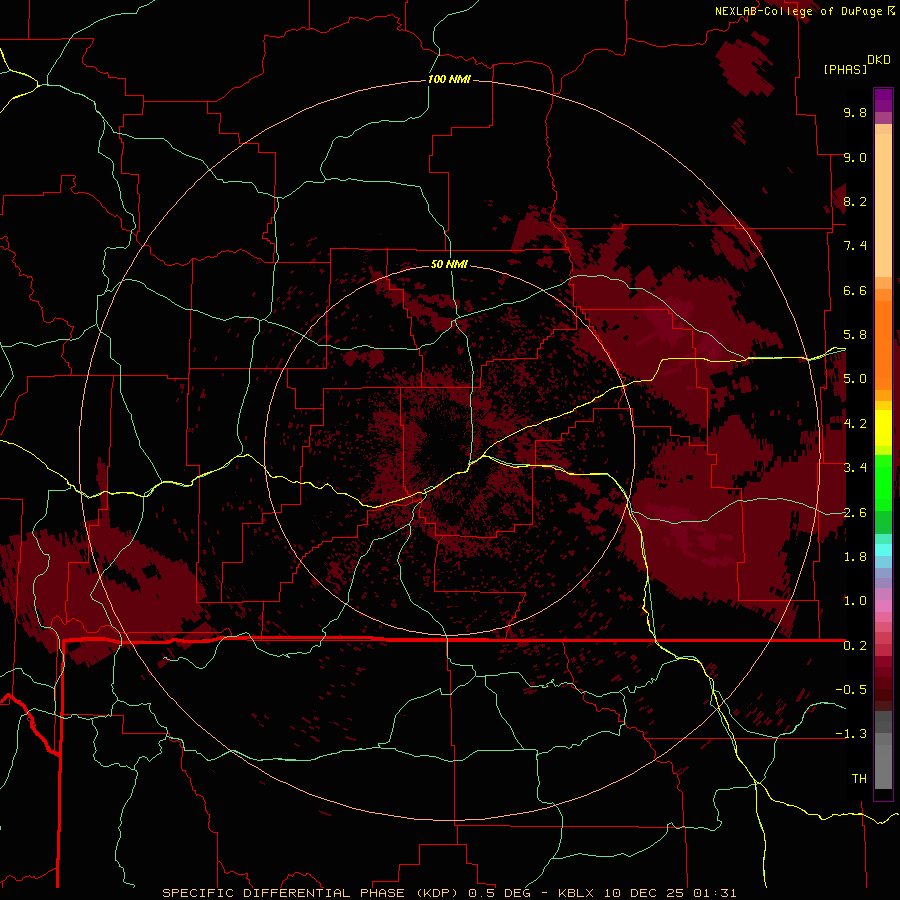This screenshot has width=900, height=900.
Task: Click the [PHAS] units label
Action: click(x=845, y=69)
